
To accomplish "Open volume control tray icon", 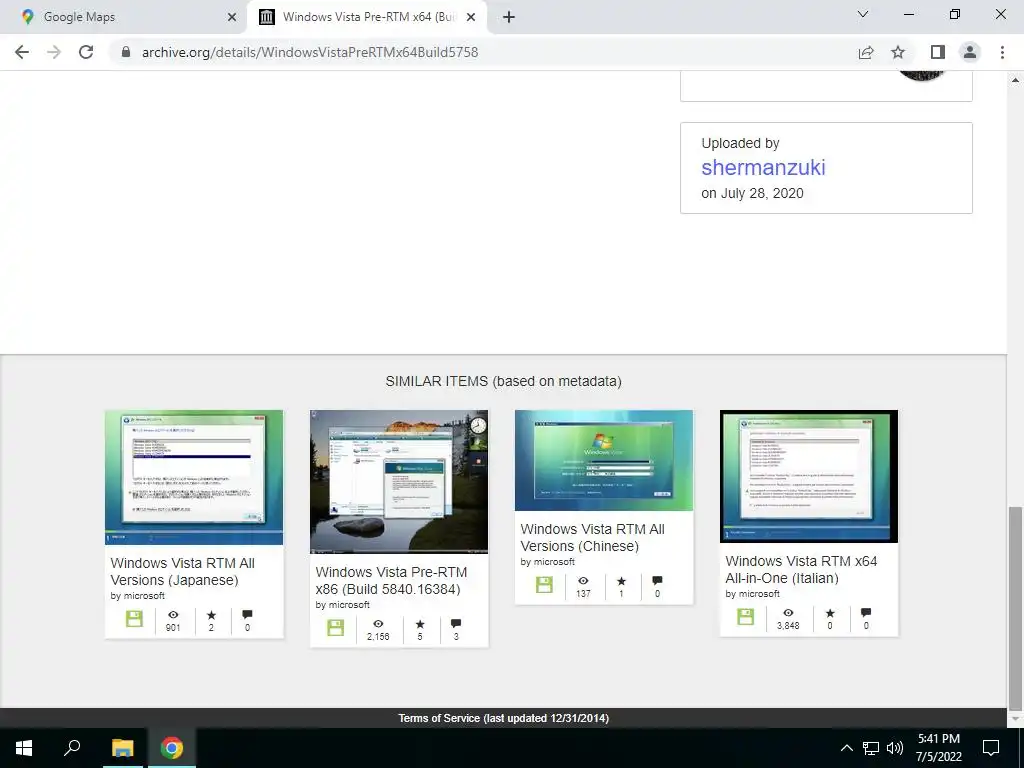I will [895, 748].
